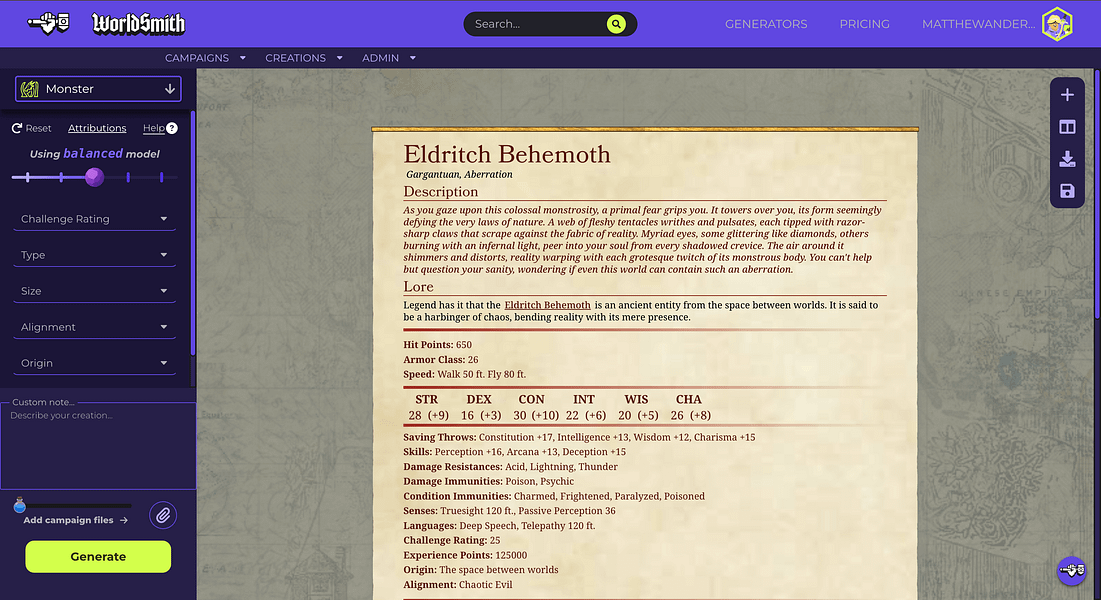Click the floating WorldSmith chat badge
The image size is (1101, 600).
pyautogui.click(x=1072, y=570)
